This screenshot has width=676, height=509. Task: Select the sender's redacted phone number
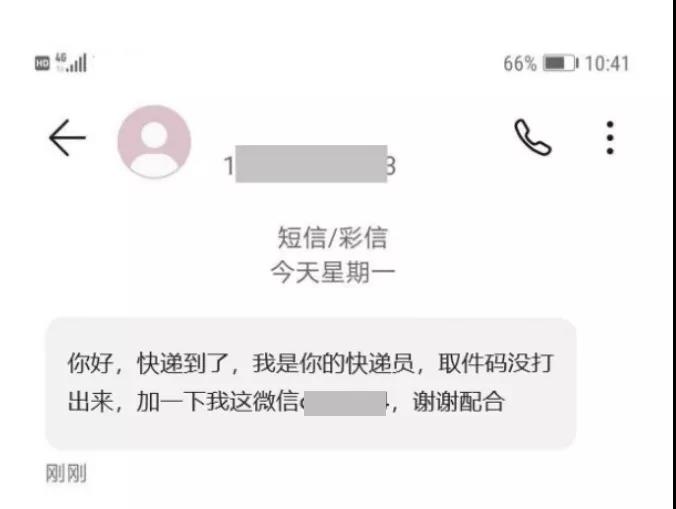(x=310, y=164)
